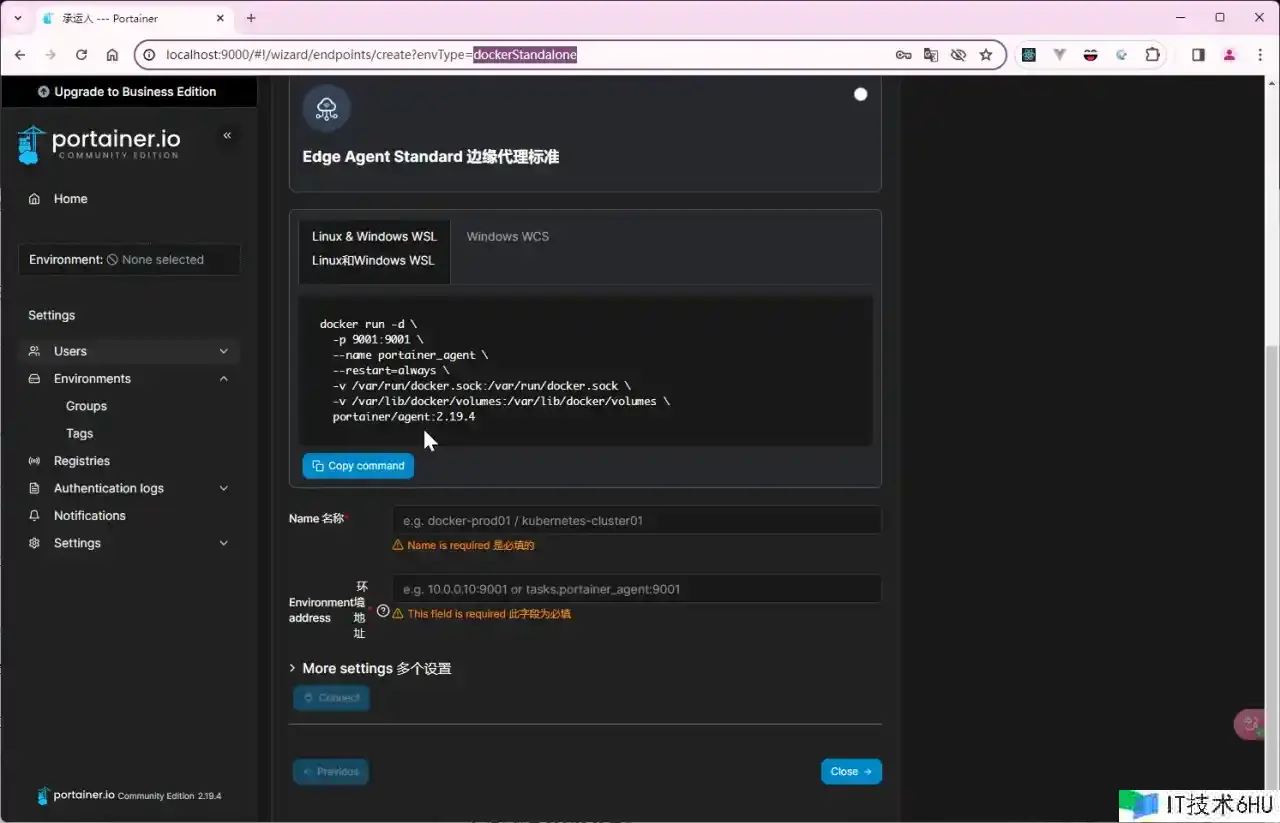
Task: Click the Name input field
Action: [636, 520]
